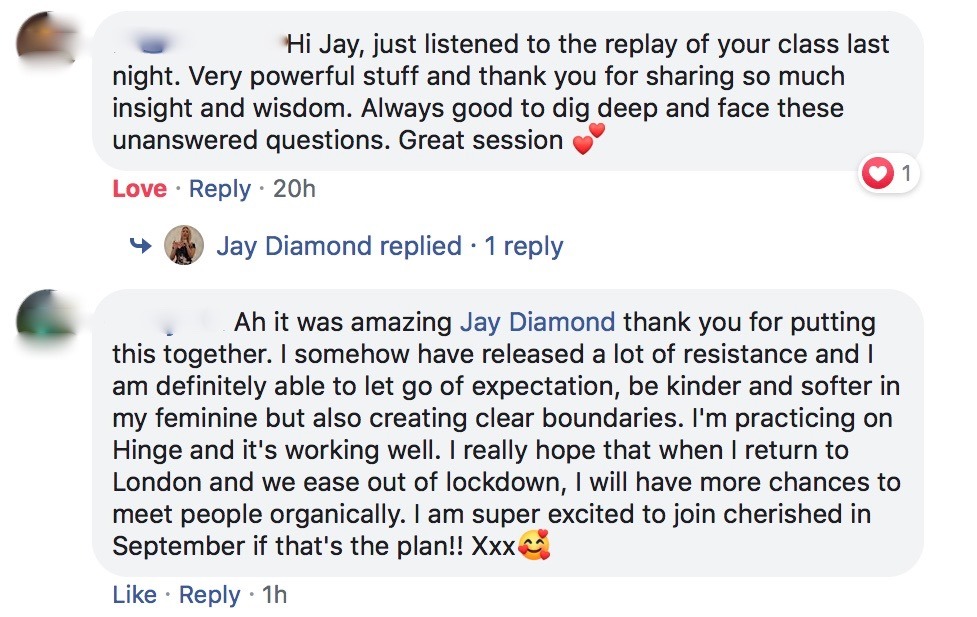Click the red heart reaction count badge

click(x=888, y=174)
